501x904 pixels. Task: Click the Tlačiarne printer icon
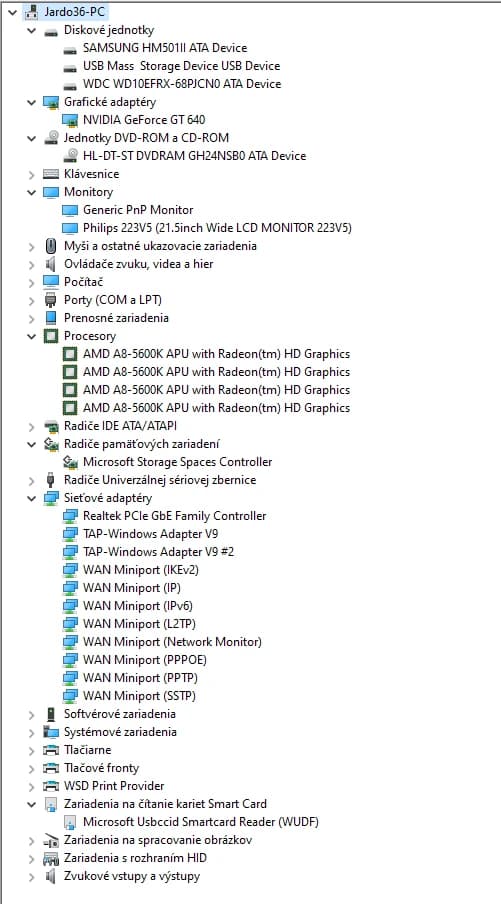click(x=51, y=750)
